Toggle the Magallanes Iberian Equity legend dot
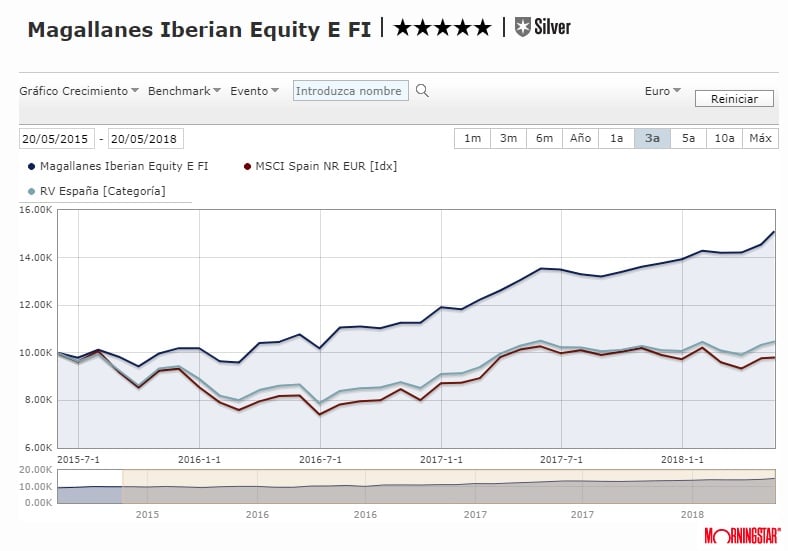Screen dimensions: 788x551 (32, 166)
